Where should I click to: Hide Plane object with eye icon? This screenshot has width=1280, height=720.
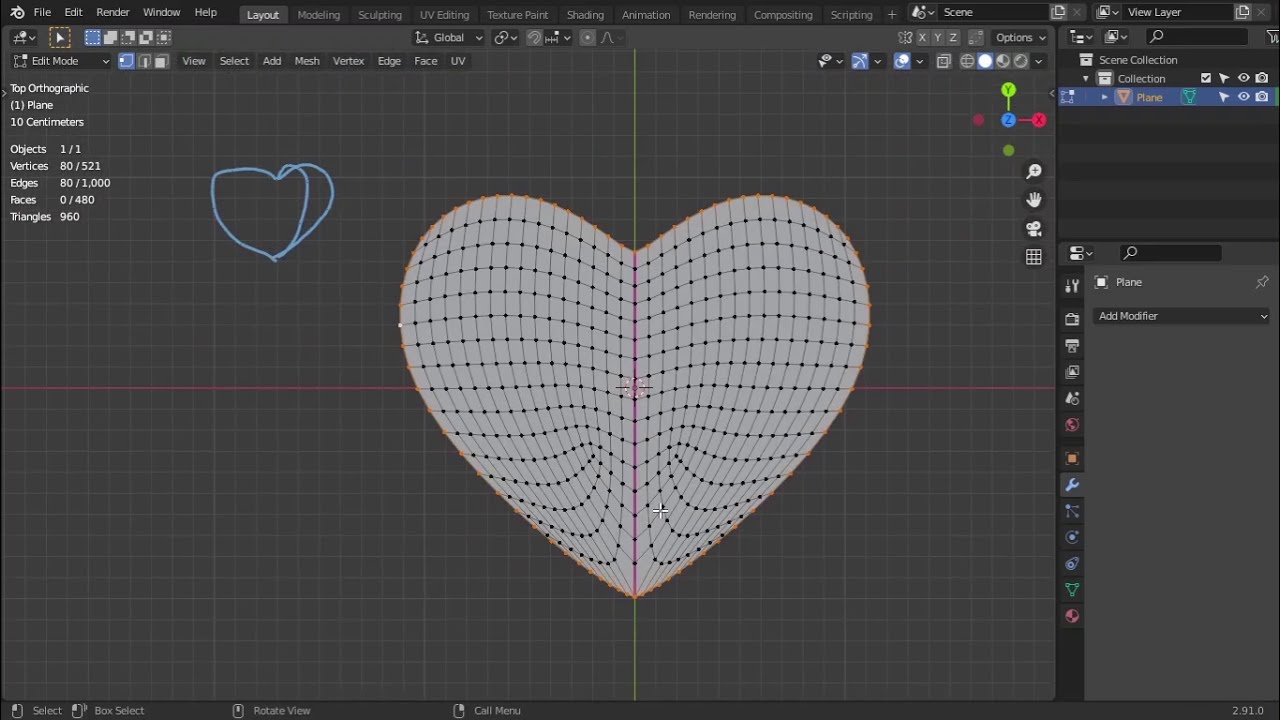tap(1243, 97)
